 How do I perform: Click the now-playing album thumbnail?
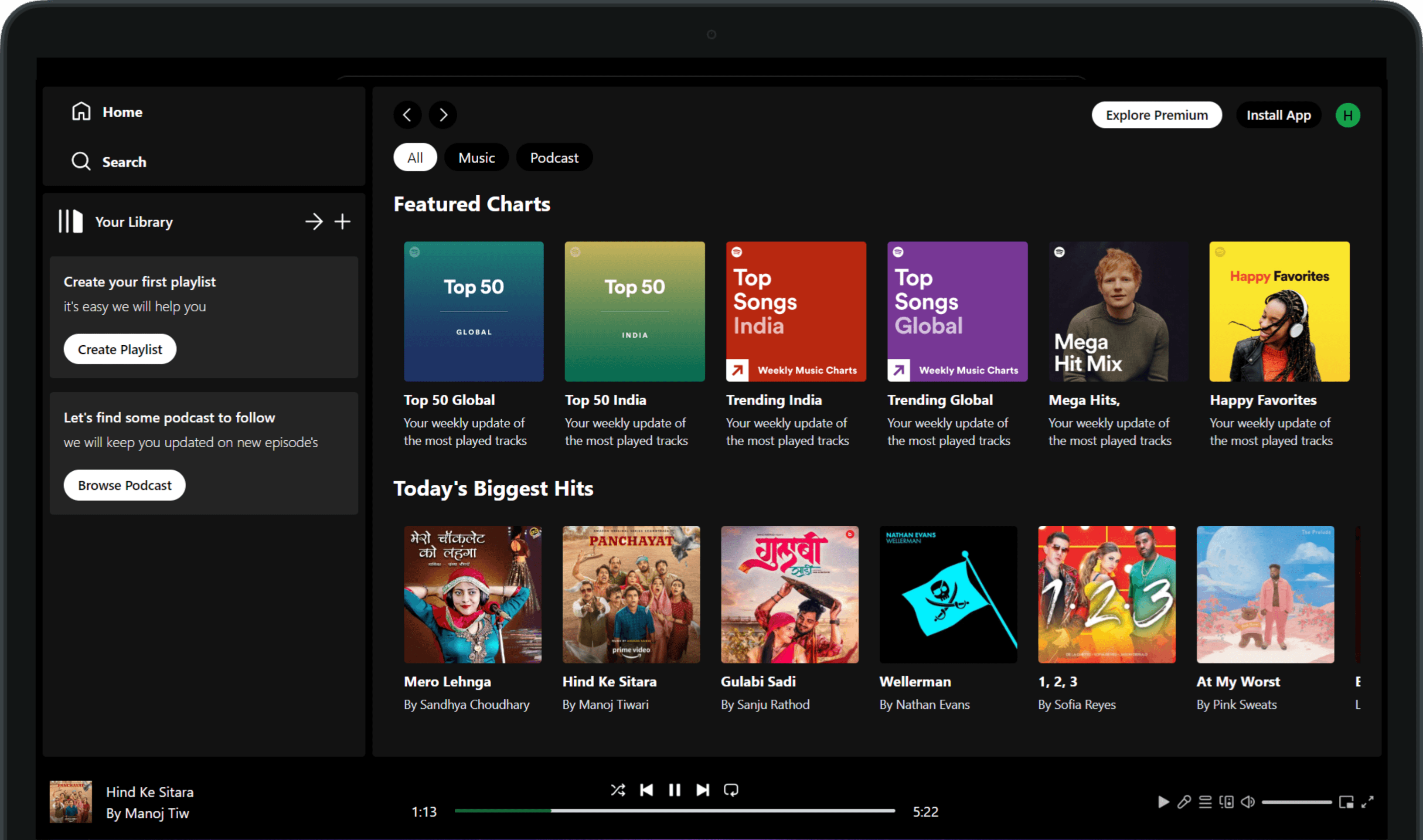(x=71, y=802)
